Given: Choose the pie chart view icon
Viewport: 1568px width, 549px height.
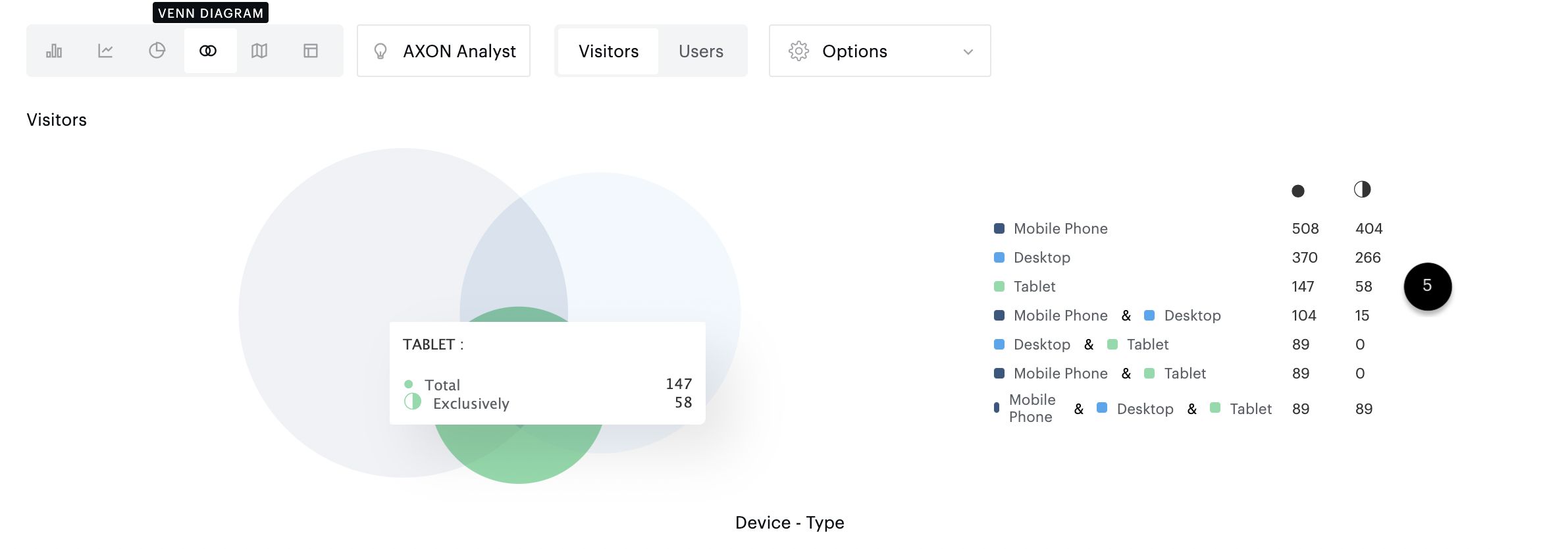Looking at the screenshot, I should [x=157, y=51].
